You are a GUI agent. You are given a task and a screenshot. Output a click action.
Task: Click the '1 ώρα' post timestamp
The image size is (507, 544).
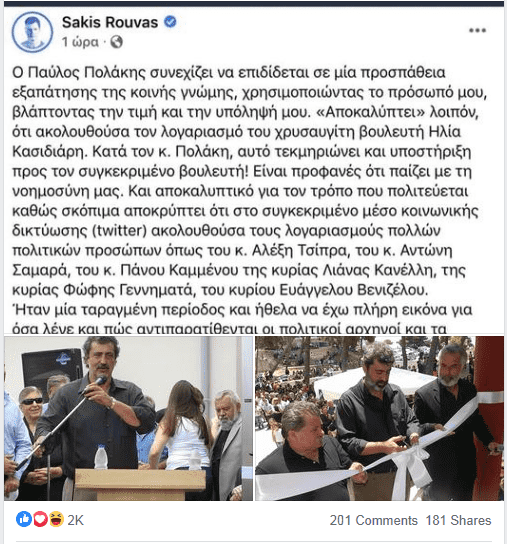[80, 42]
